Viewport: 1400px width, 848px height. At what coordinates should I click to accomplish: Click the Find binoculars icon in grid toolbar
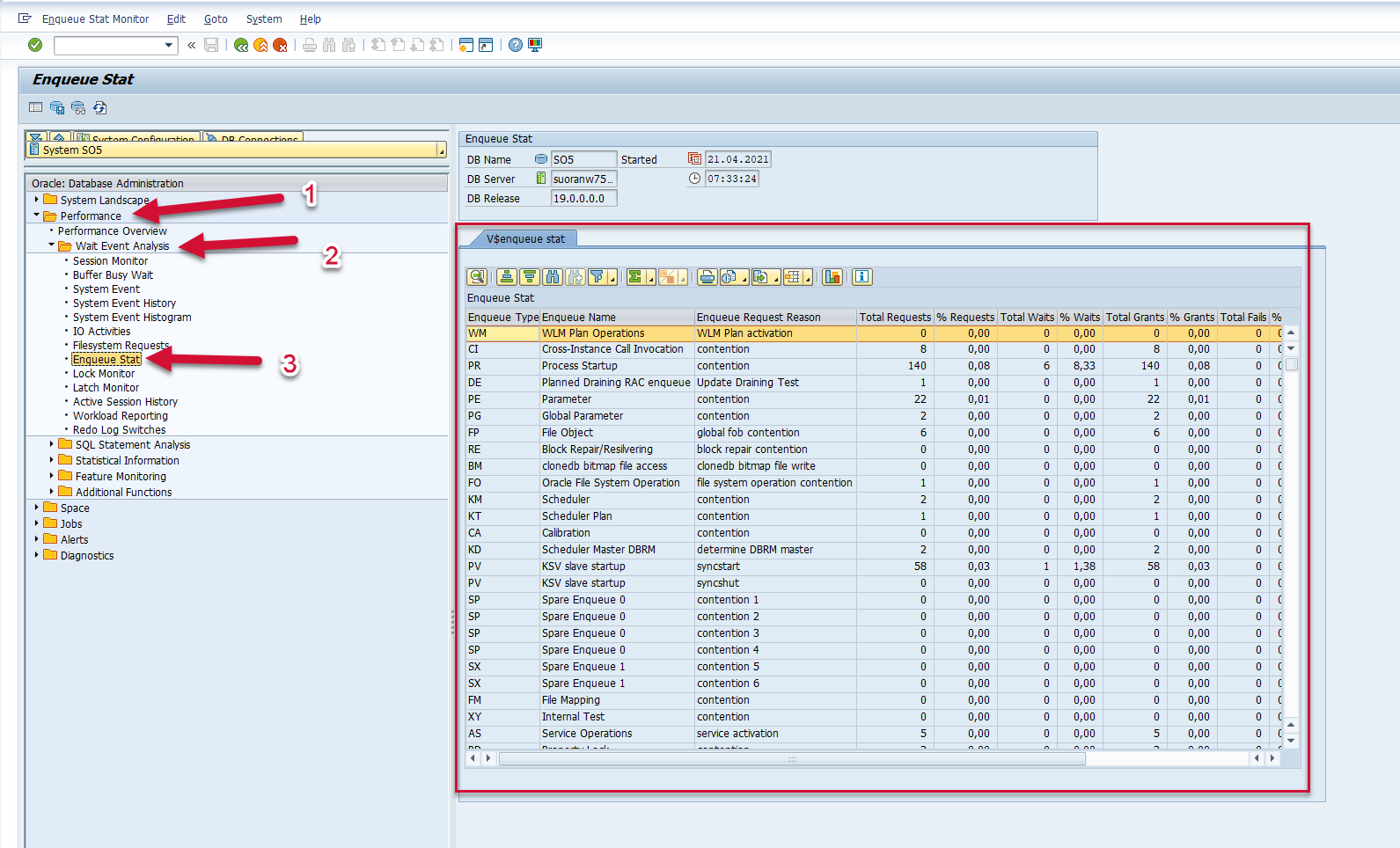(x=553, y=277)
